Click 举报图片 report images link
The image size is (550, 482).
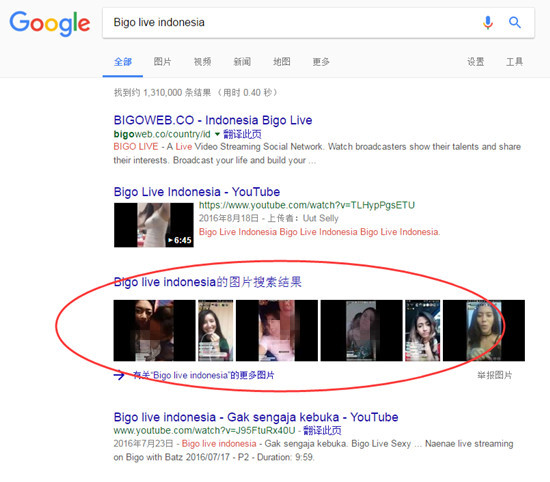pos(494,375)
